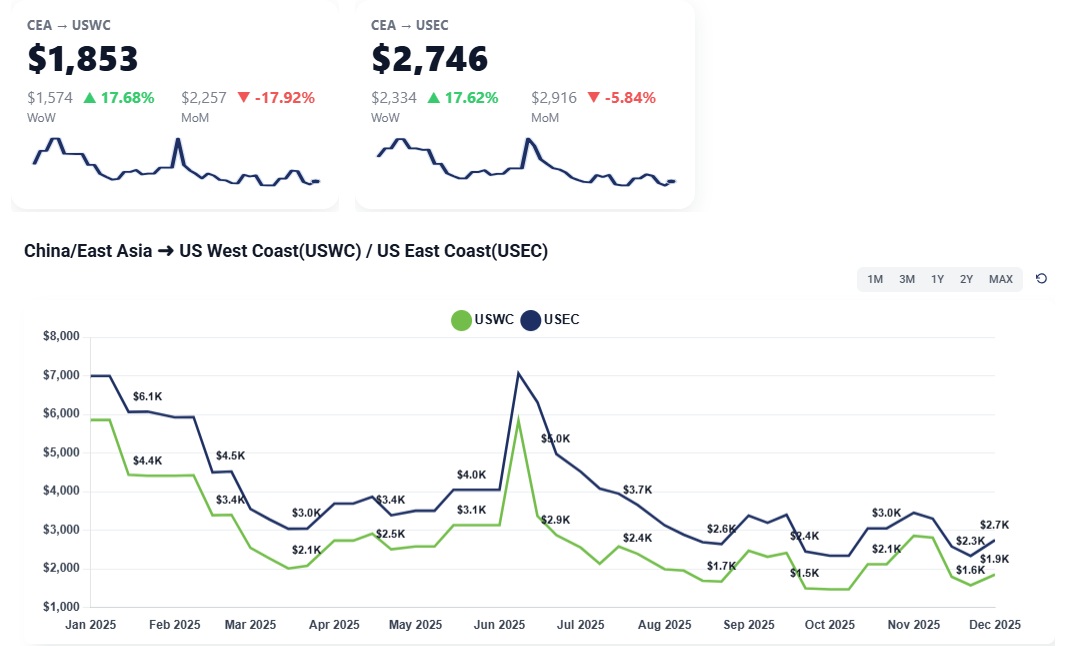Click red down arrow beside -5.84%
The width and height of the screenshot is (1075, 646).
coord(593,98)
